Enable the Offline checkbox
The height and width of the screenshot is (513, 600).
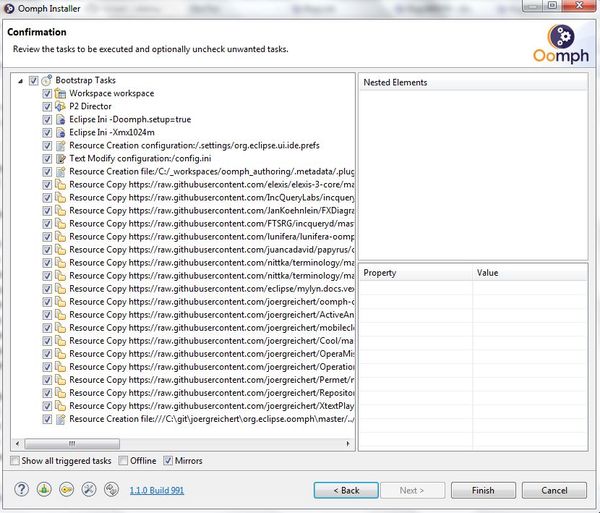123,461
